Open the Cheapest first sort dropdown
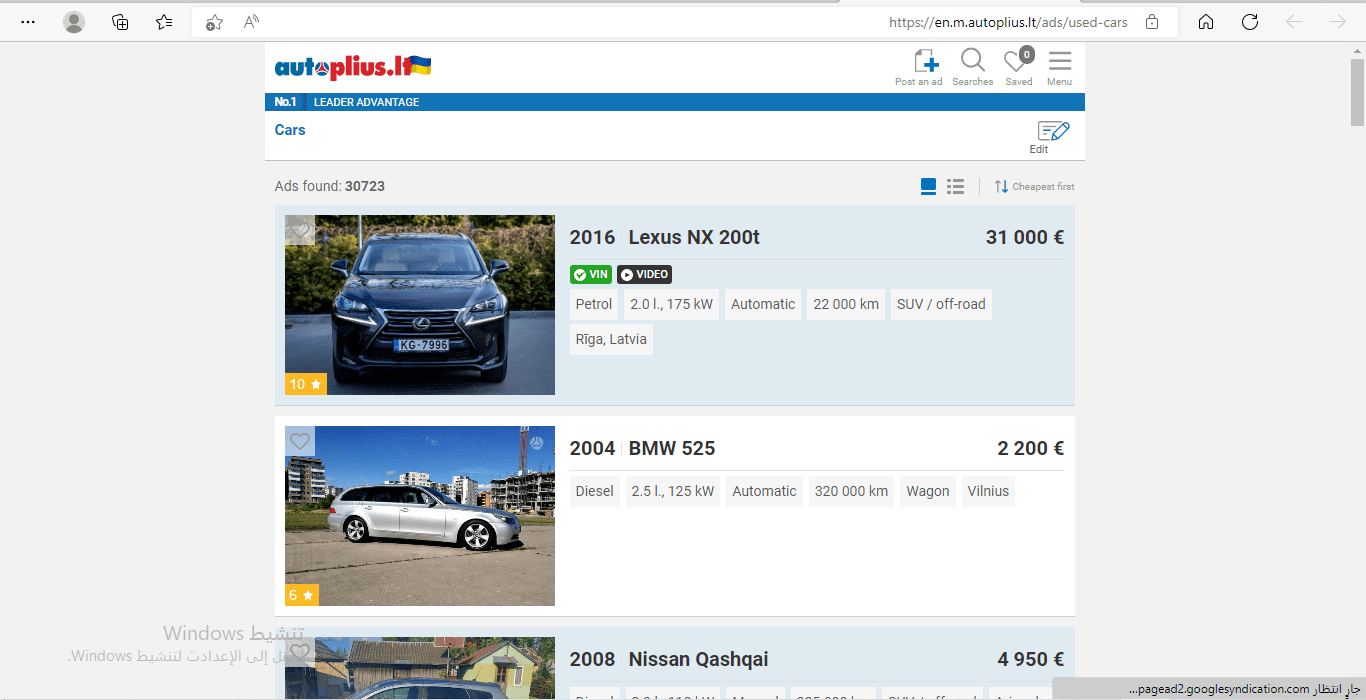The width and height of the screenshot is (1366, 700). (x=1034, y=187)
